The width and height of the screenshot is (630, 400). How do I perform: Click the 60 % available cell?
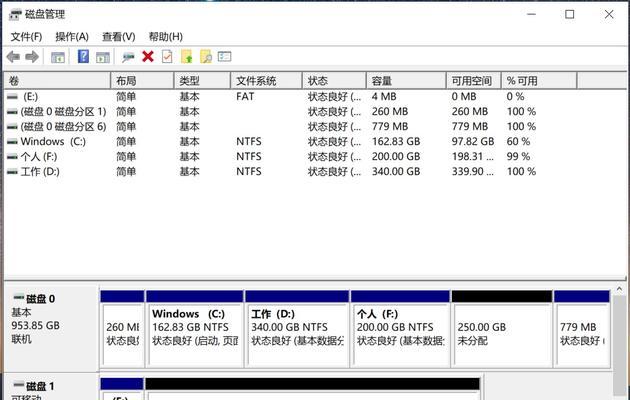coord(518,141)
